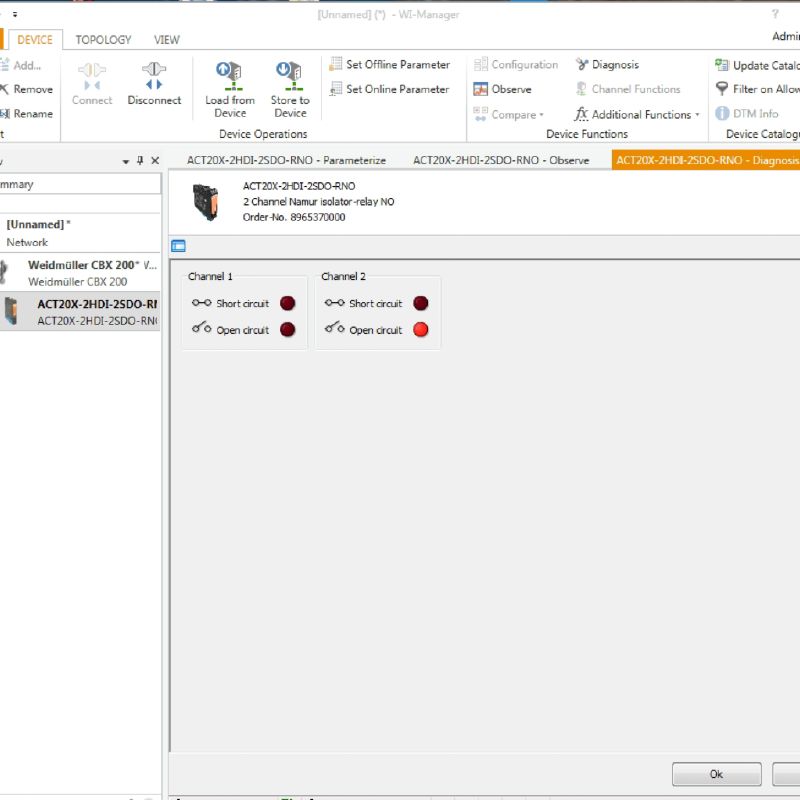Click Load from Device icon
The height and width of the screenshot is (800, 800).
pyautogui.click(x=230, y=78)
